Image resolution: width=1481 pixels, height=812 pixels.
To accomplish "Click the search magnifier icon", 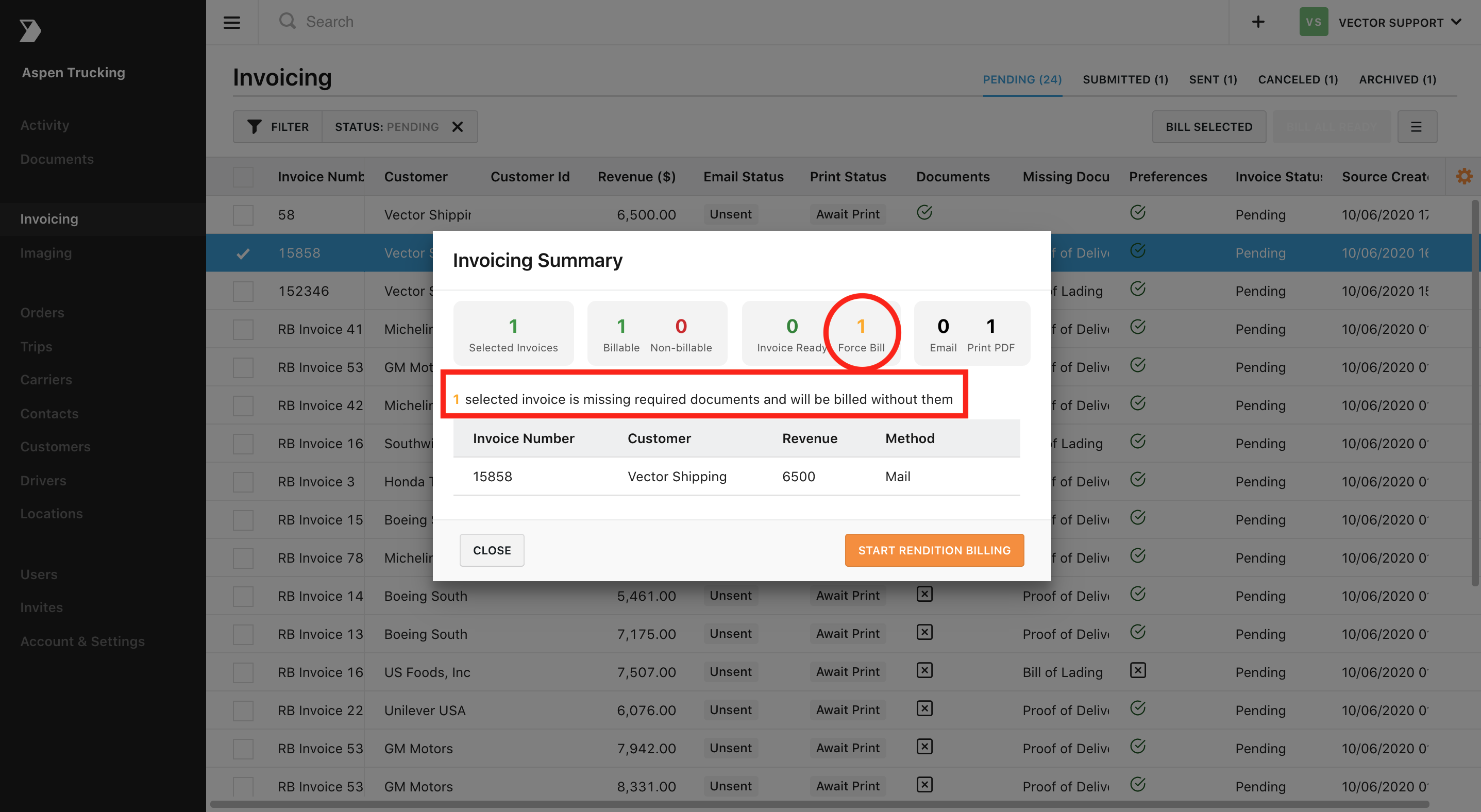I will tap(287, 21).
